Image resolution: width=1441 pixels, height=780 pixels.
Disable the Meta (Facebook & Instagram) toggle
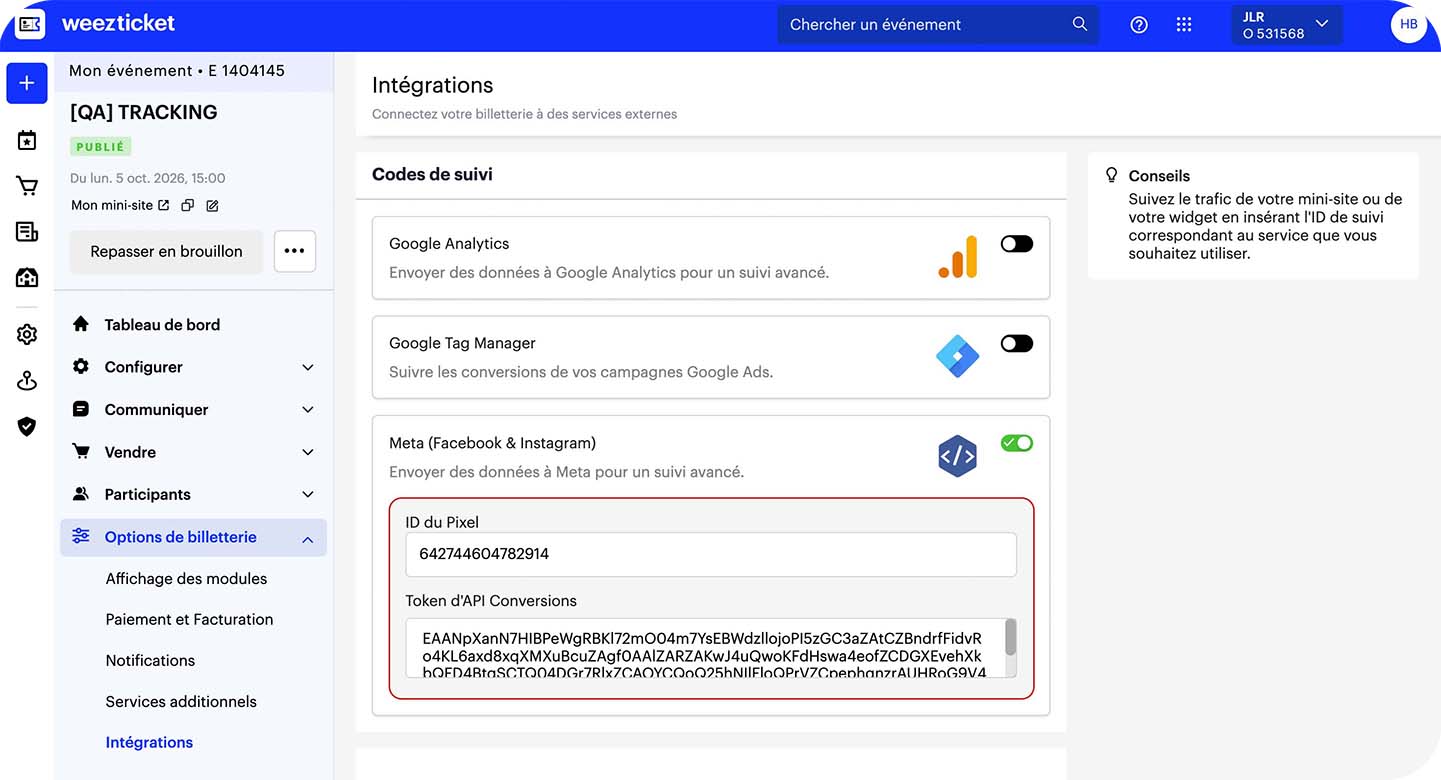click(x=1016, y=442)
